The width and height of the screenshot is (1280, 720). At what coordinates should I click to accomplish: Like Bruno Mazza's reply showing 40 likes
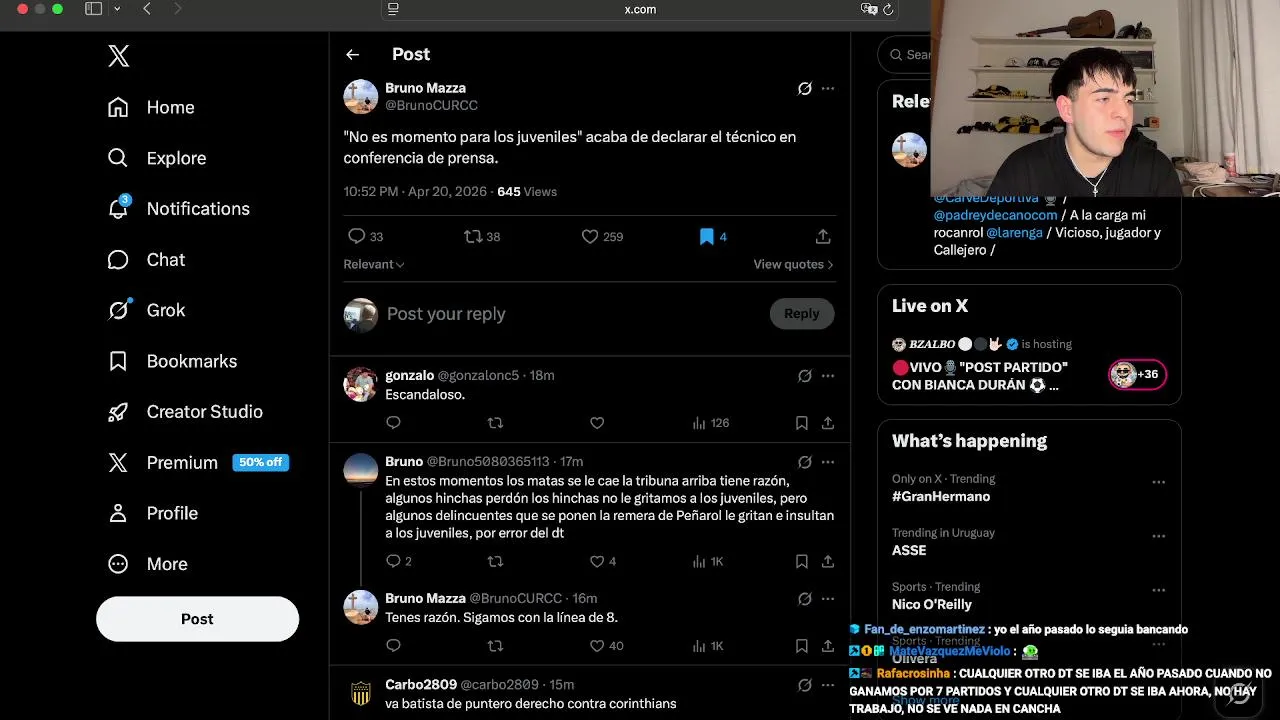coord(606,646)
